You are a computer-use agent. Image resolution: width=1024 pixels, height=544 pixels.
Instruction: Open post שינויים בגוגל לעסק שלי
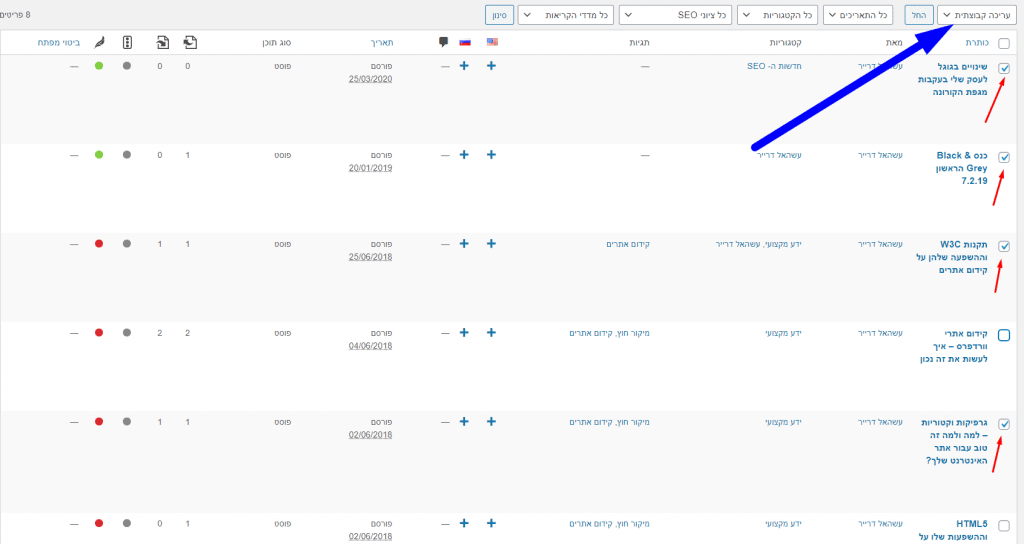click(x=953, y=79)
